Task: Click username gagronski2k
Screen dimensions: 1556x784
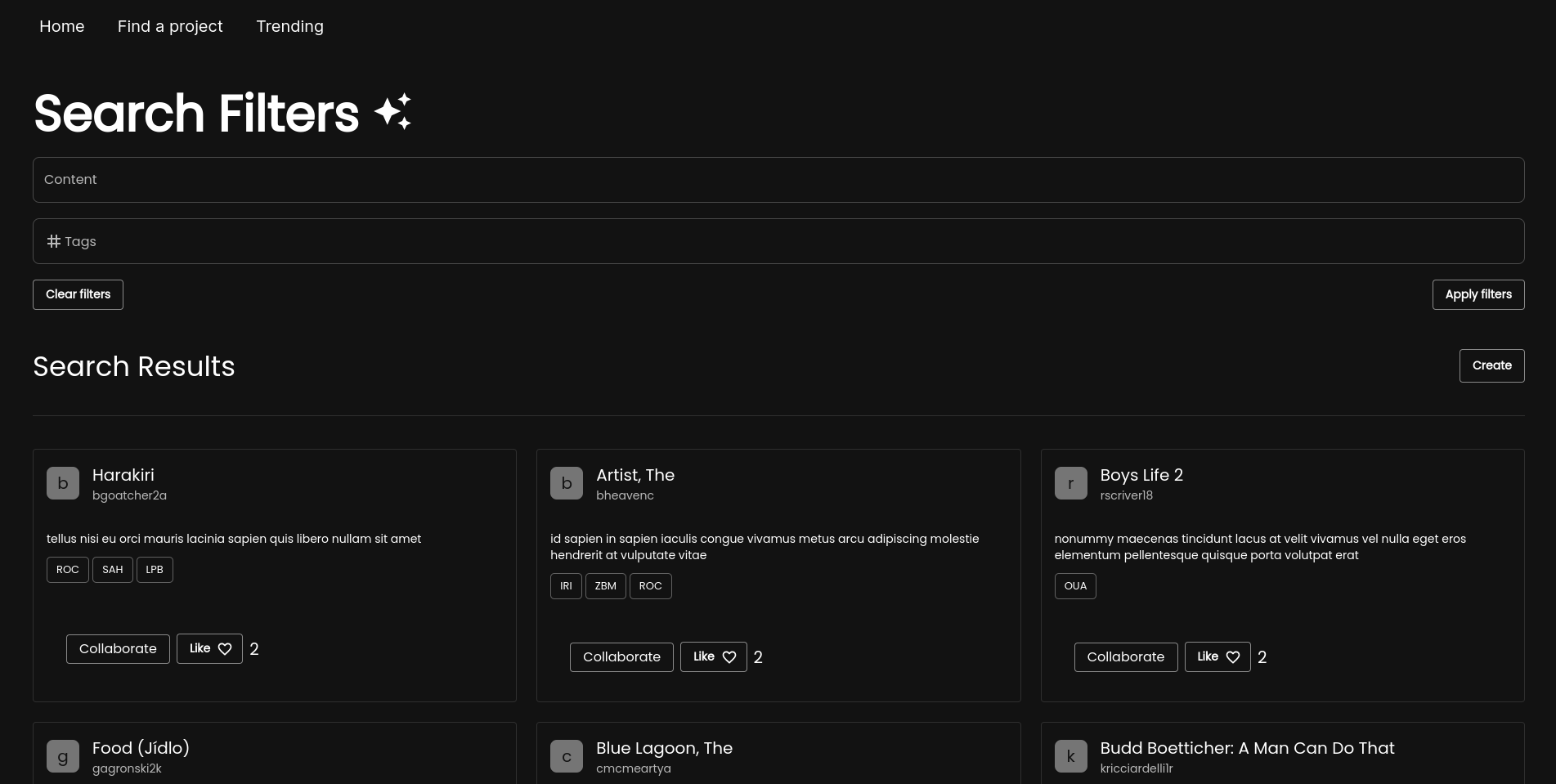Action: 127,768
